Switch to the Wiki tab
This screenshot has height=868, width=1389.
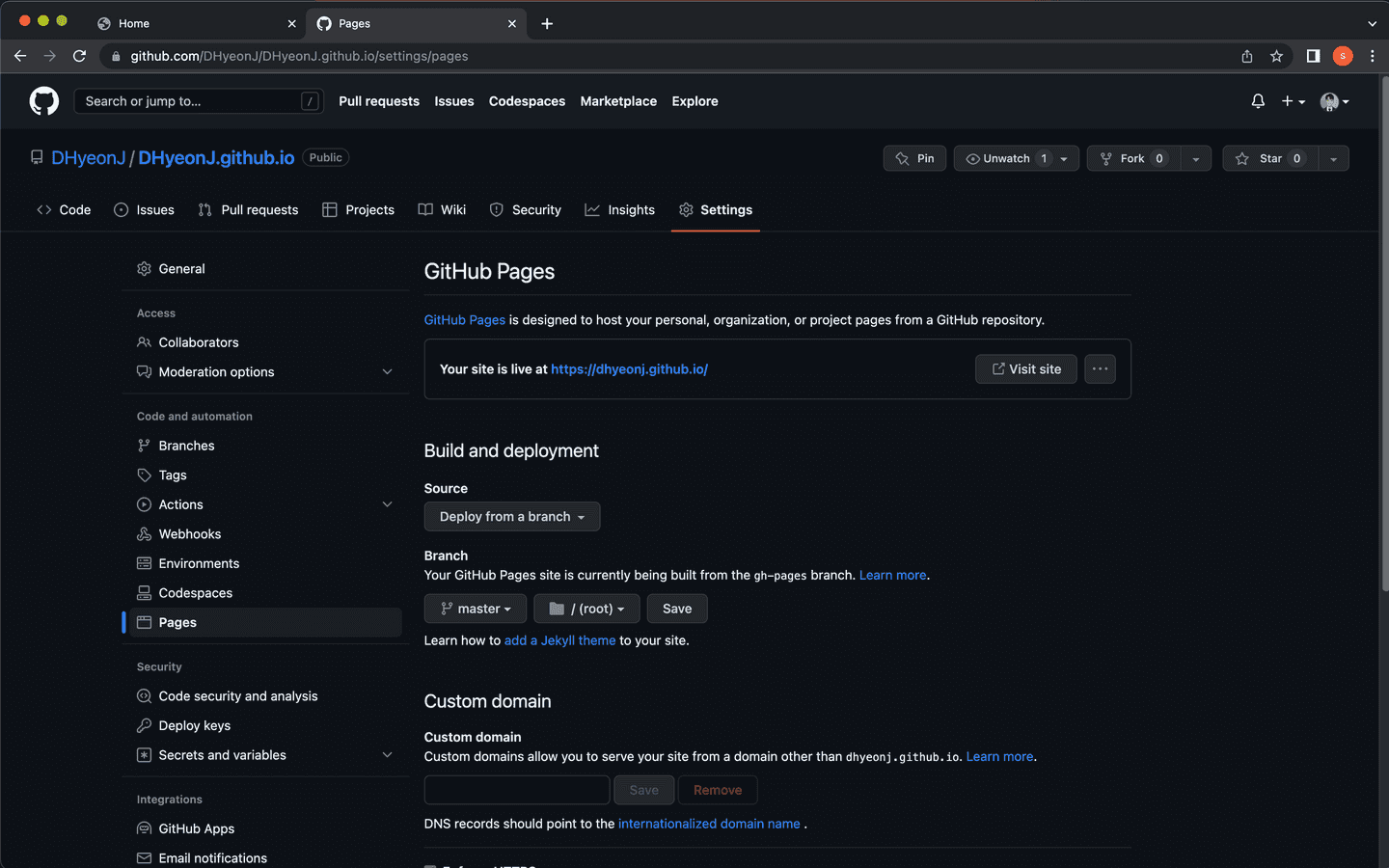[442, 209]
